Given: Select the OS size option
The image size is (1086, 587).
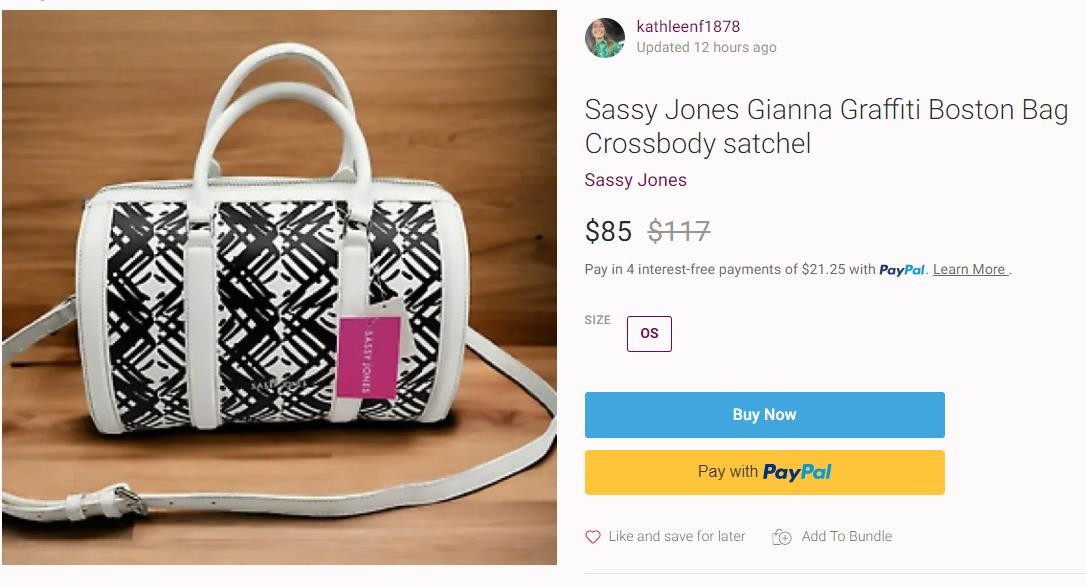Looking at the screenshot, I should pos(649,334).
